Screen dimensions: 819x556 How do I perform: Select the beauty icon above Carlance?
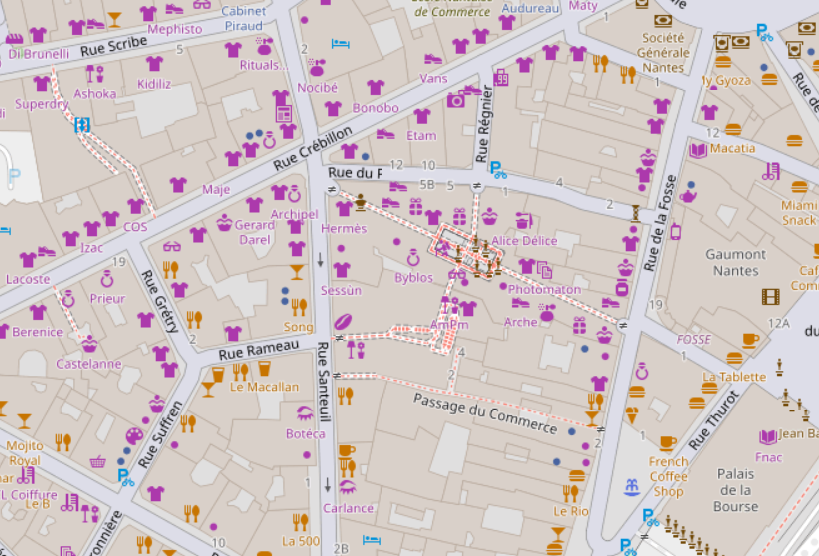pos(347,488)
